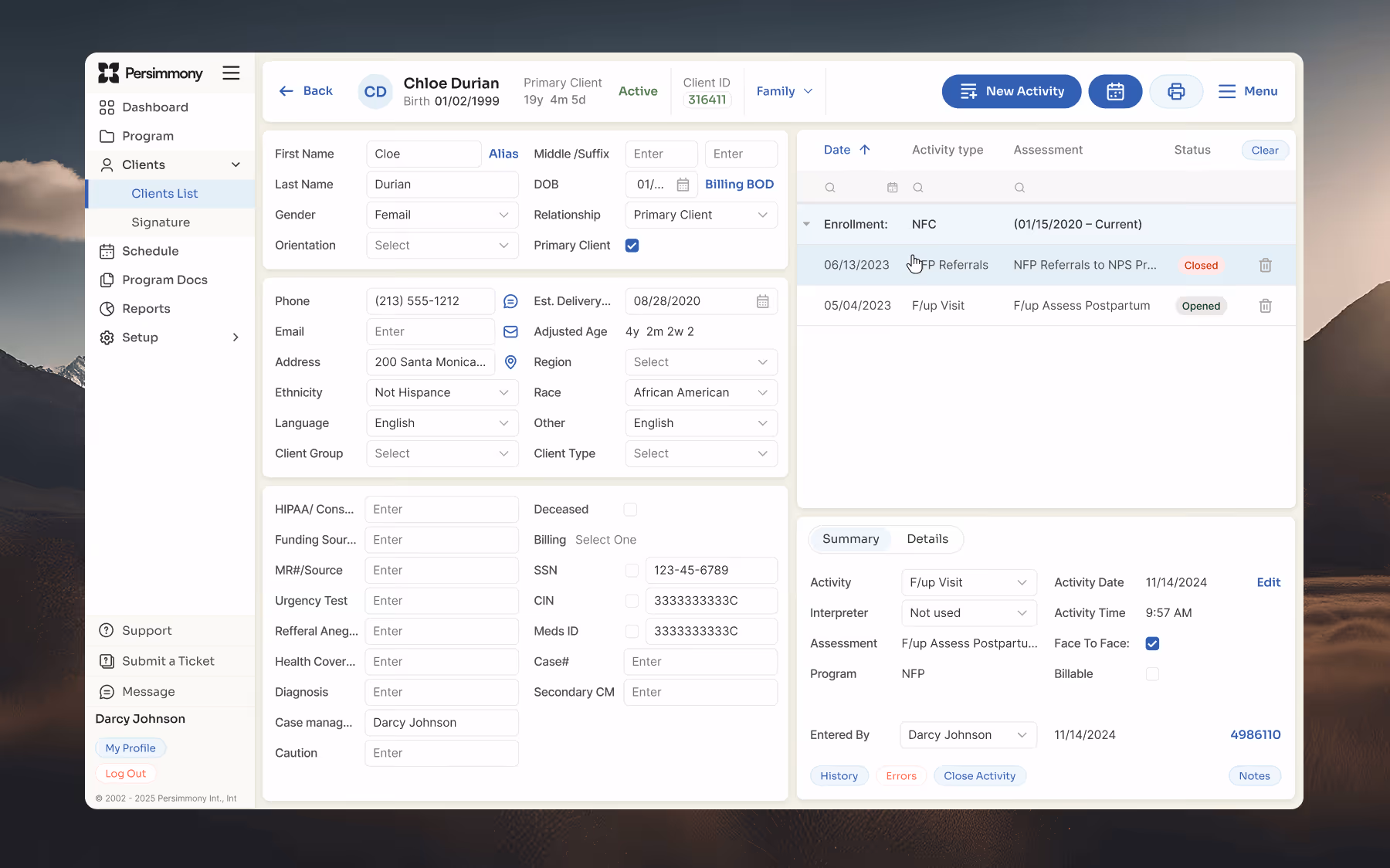Viewport: 1390px width, 868px height.
Task: Click the address map pin icon
Action: [510, 362]
